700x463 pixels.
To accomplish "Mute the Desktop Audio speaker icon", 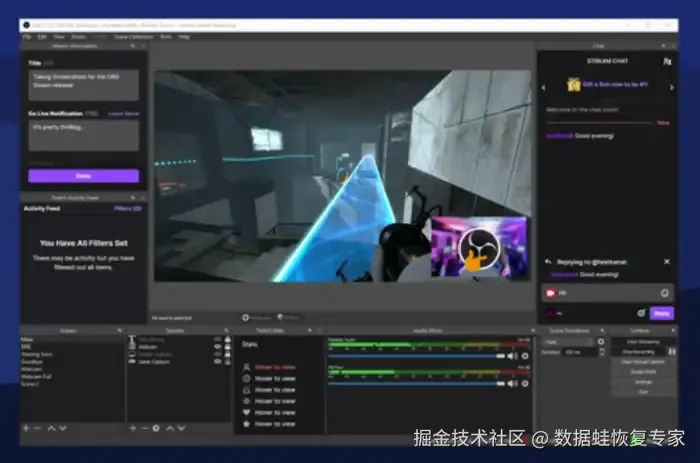I will click(x=512, y=356).
